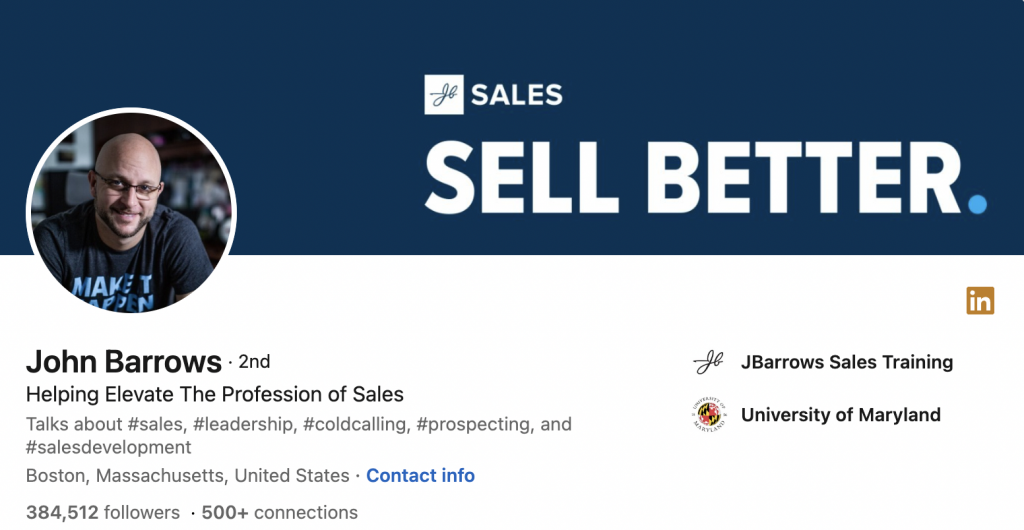Click the Boston, Massachusetts location text
The height and width of the screenshot is (530, 1024).
pyautogui.click(x=187, y=475)
